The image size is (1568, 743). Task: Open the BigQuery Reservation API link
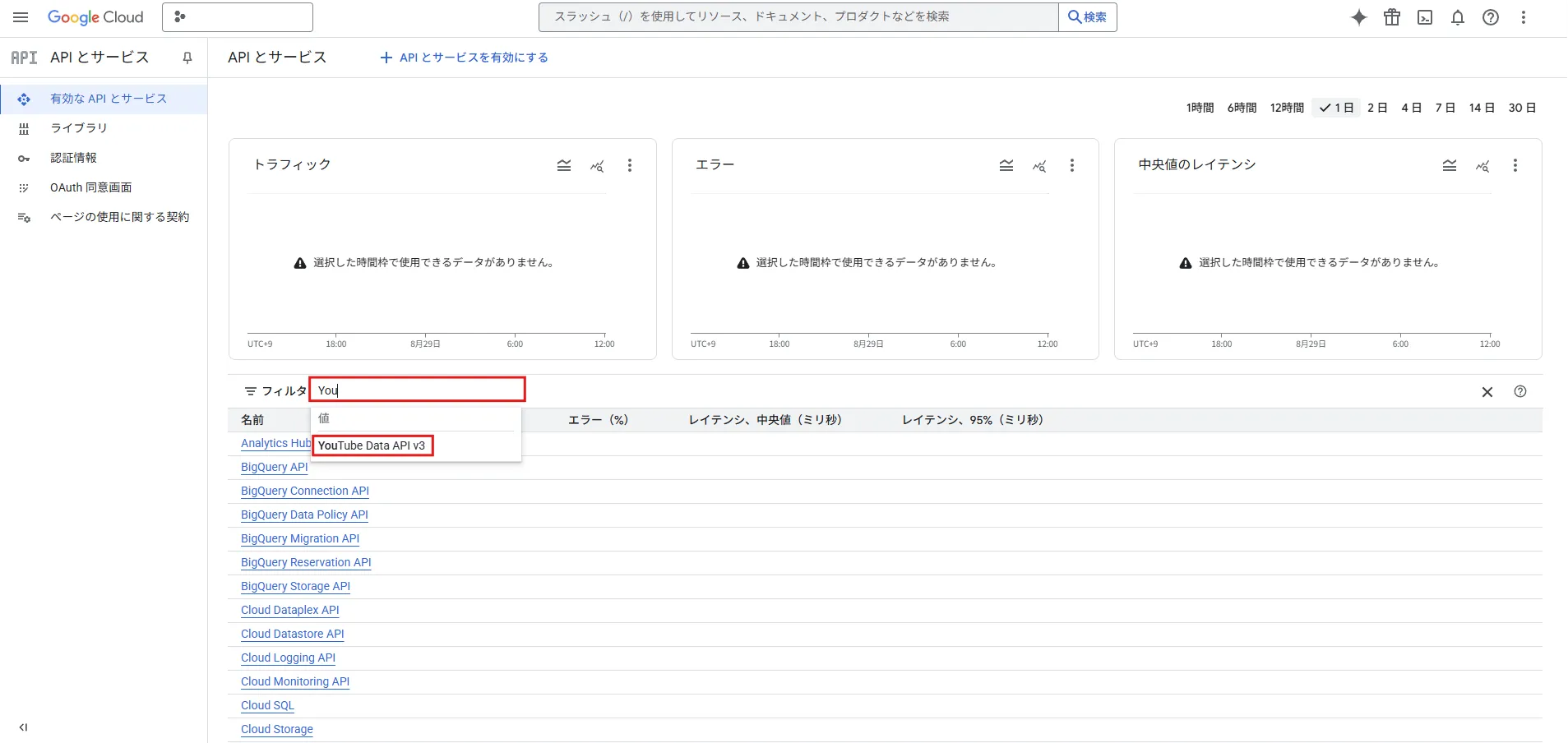pos(306,563)
